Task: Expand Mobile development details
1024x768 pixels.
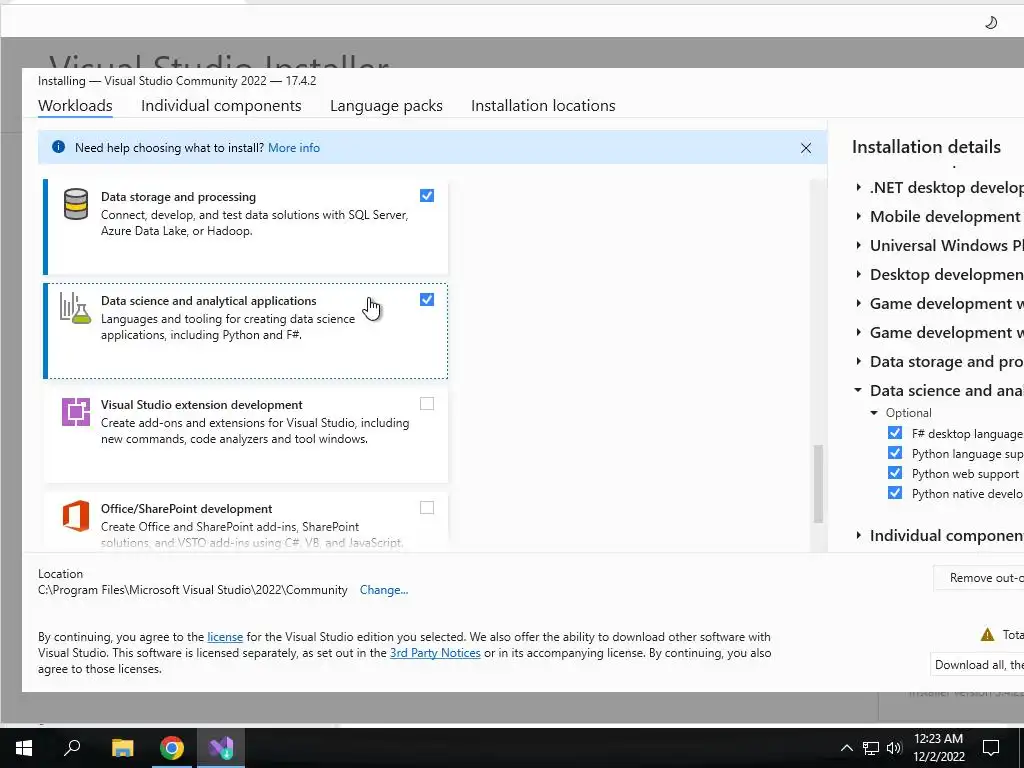Action: coord(859,216)
